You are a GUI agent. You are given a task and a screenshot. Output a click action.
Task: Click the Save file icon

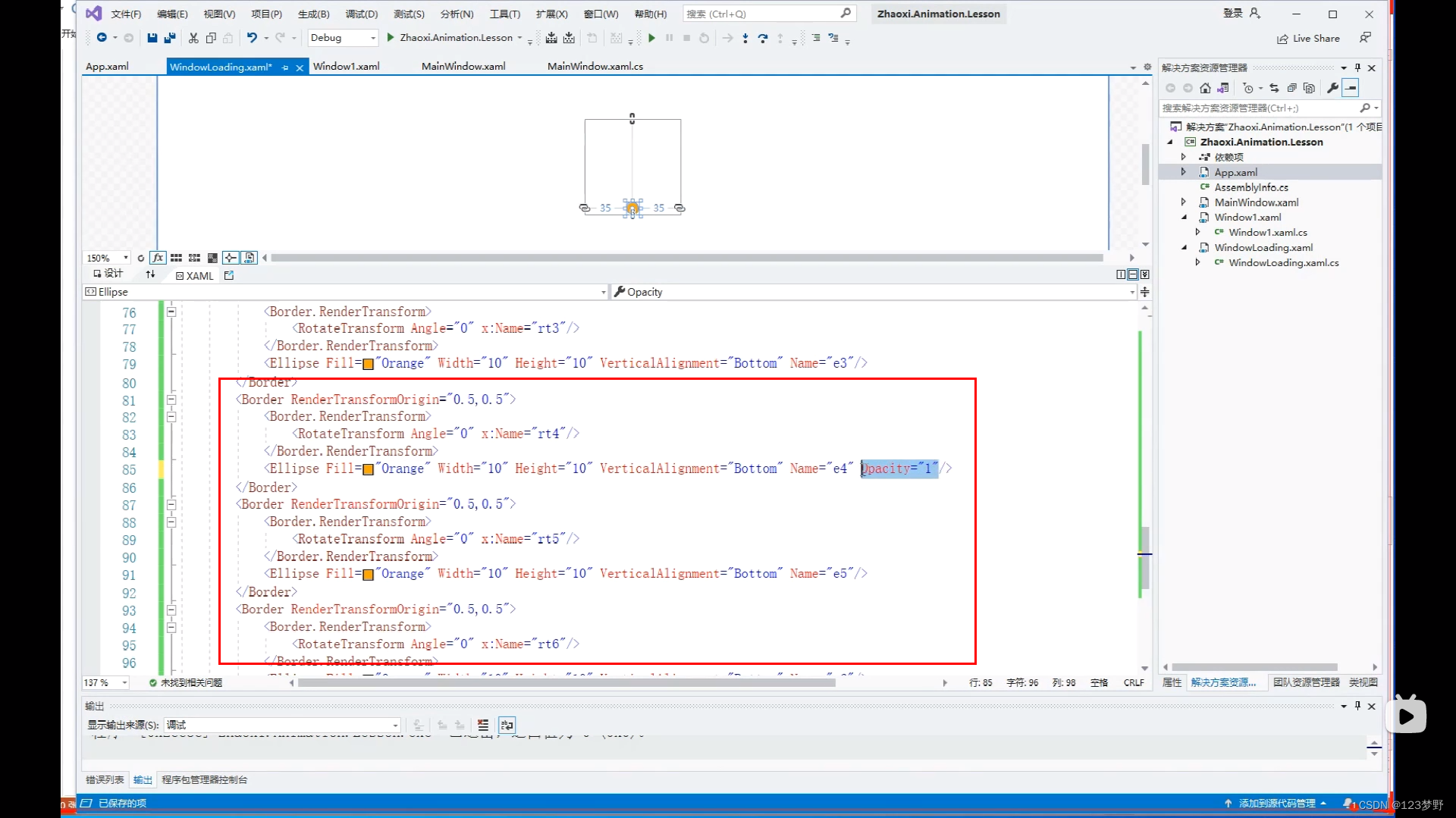coord(152,38)
